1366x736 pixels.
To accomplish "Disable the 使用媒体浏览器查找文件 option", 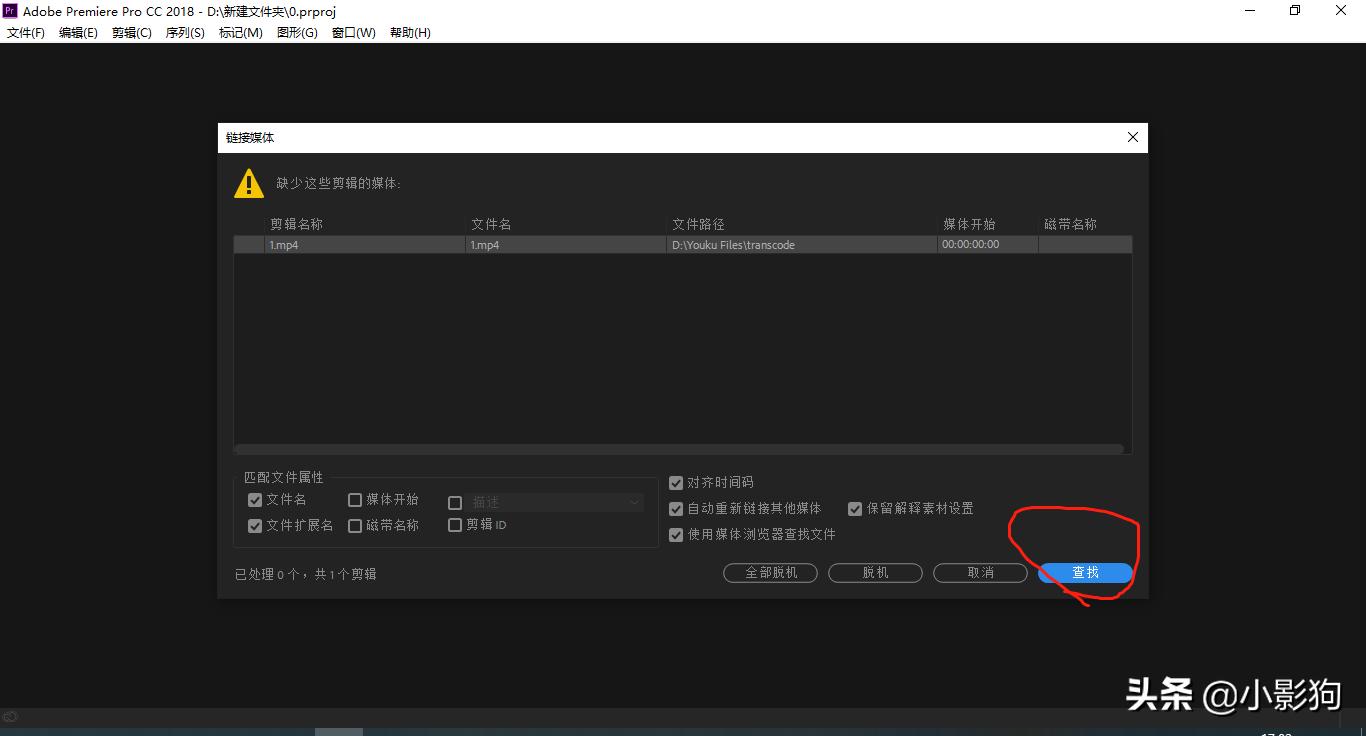I will (676, 534).
